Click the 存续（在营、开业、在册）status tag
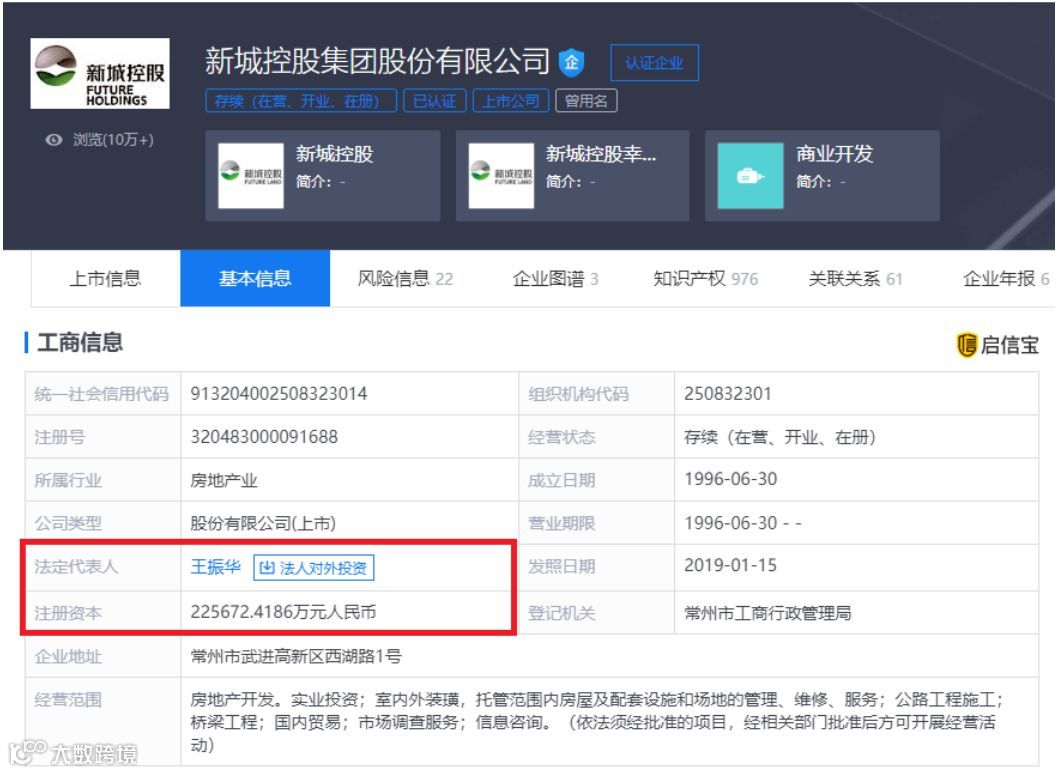This screenshot has height=773, width=1057. pyautogui.click(x=301, y=101)
